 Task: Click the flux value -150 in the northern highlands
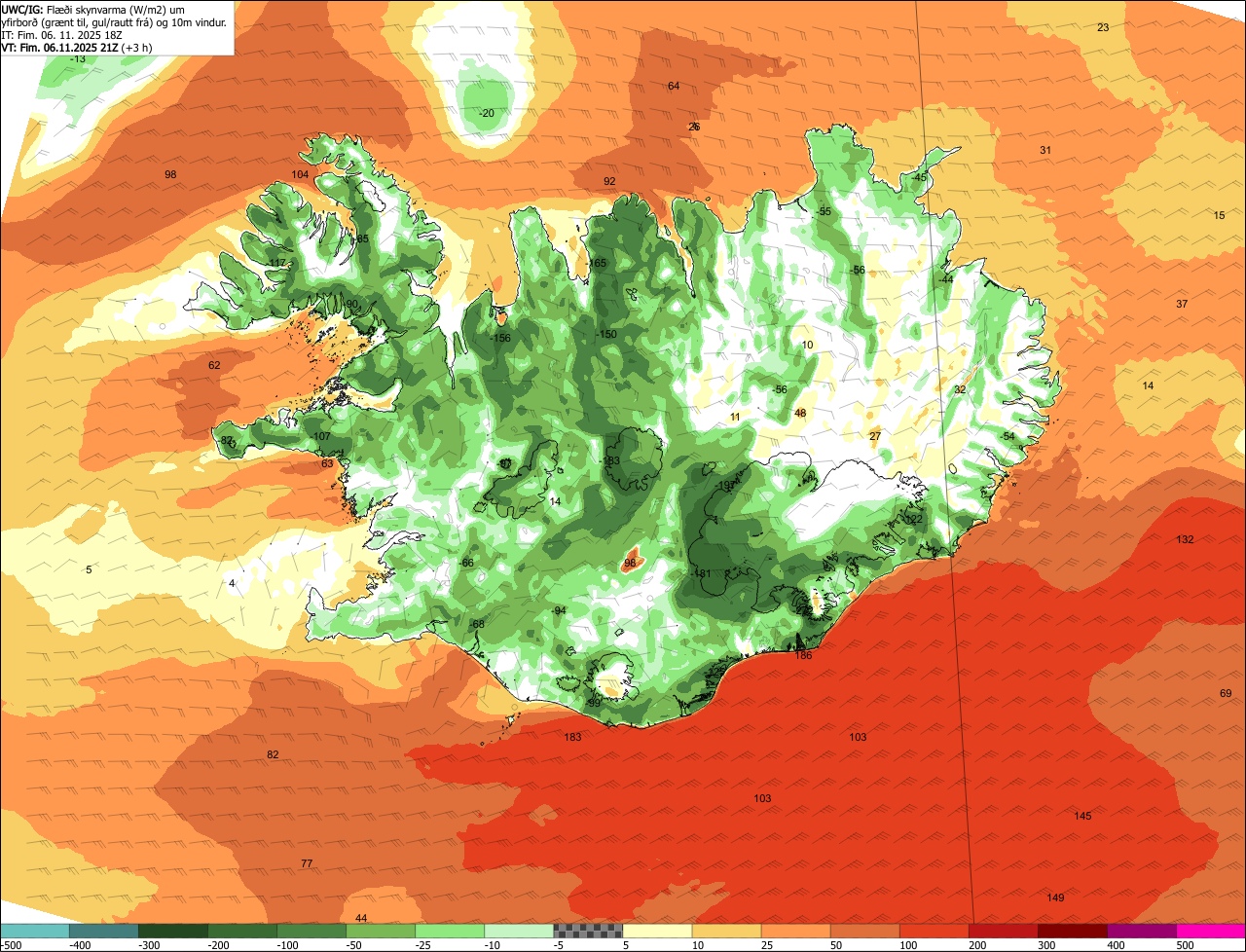[606, 335]
